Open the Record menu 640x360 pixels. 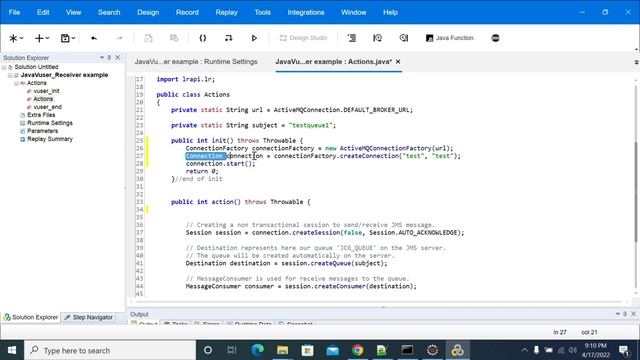(187, 12)
